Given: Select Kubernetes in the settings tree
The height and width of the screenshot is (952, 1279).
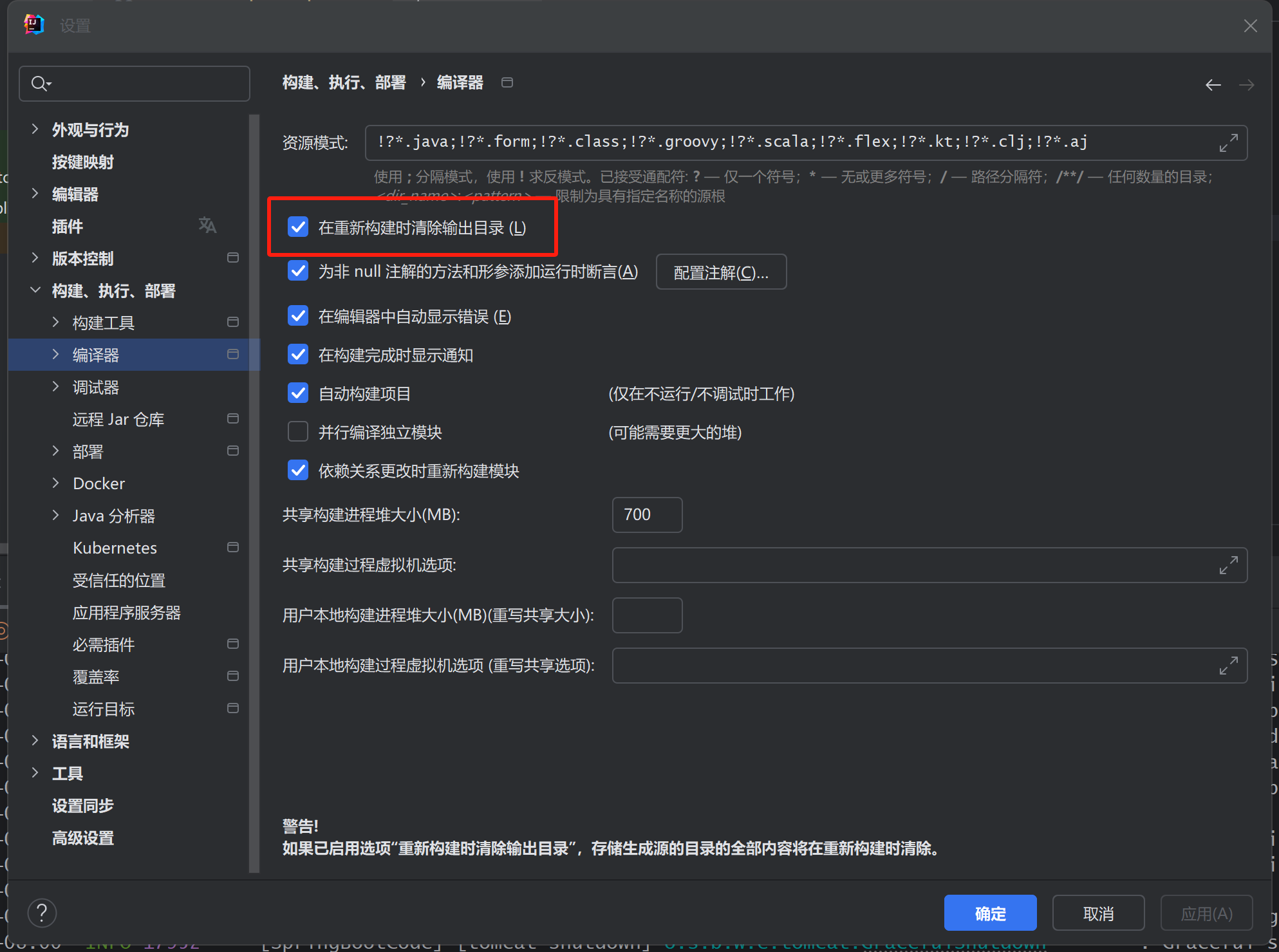Looking at the screenshot, I should (x=115, y=548).
